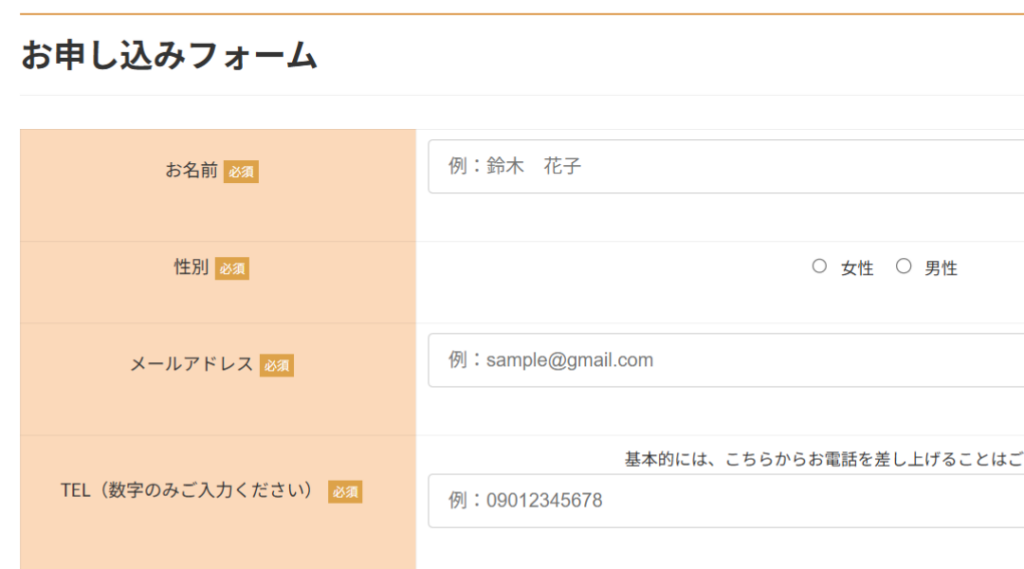Select the 男性 radio button
Image resolution: width=1024 pixels, height=569 pixels.
[x=904, y=266]
